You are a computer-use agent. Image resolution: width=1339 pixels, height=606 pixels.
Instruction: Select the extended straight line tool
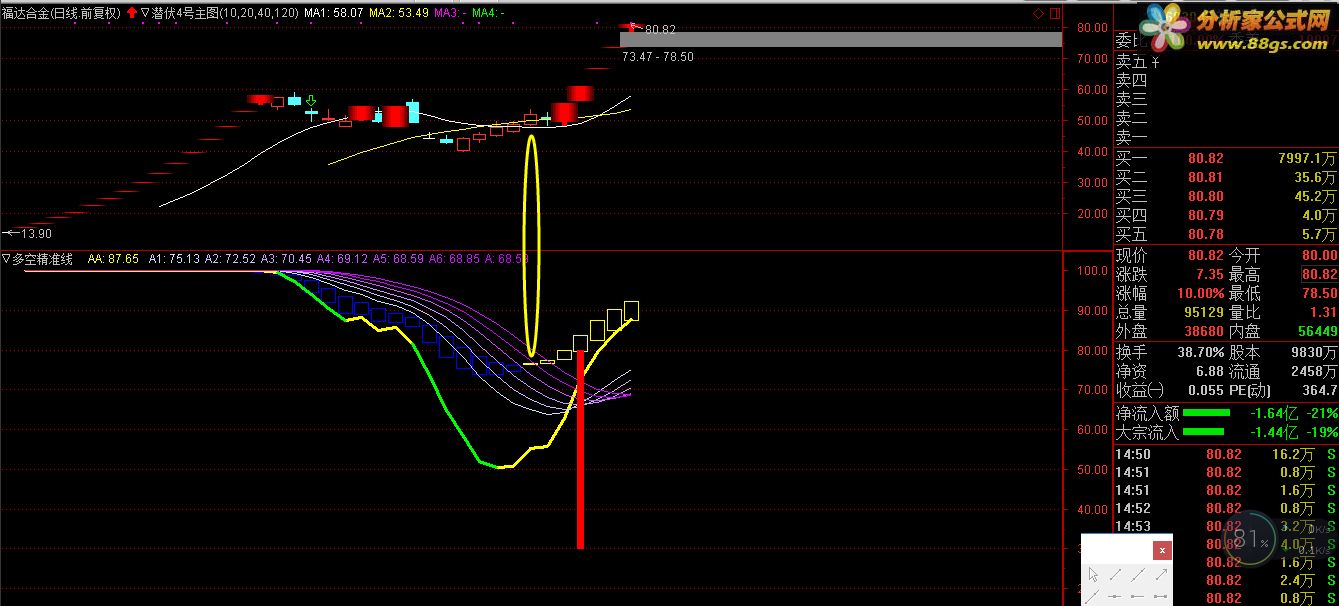coord(1138,575)
